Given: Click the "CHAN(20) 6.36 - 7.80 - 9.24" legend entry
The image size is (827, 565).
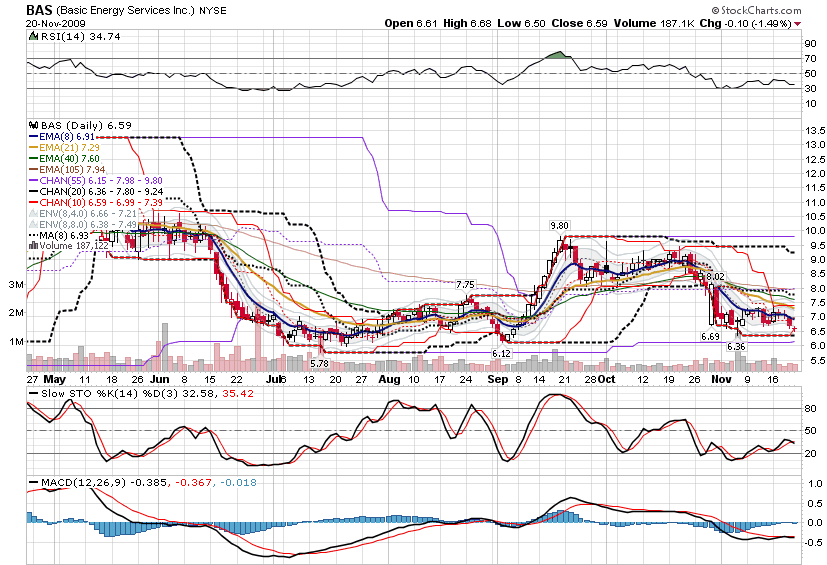Looking at the screenshot, I should point(101,192).
